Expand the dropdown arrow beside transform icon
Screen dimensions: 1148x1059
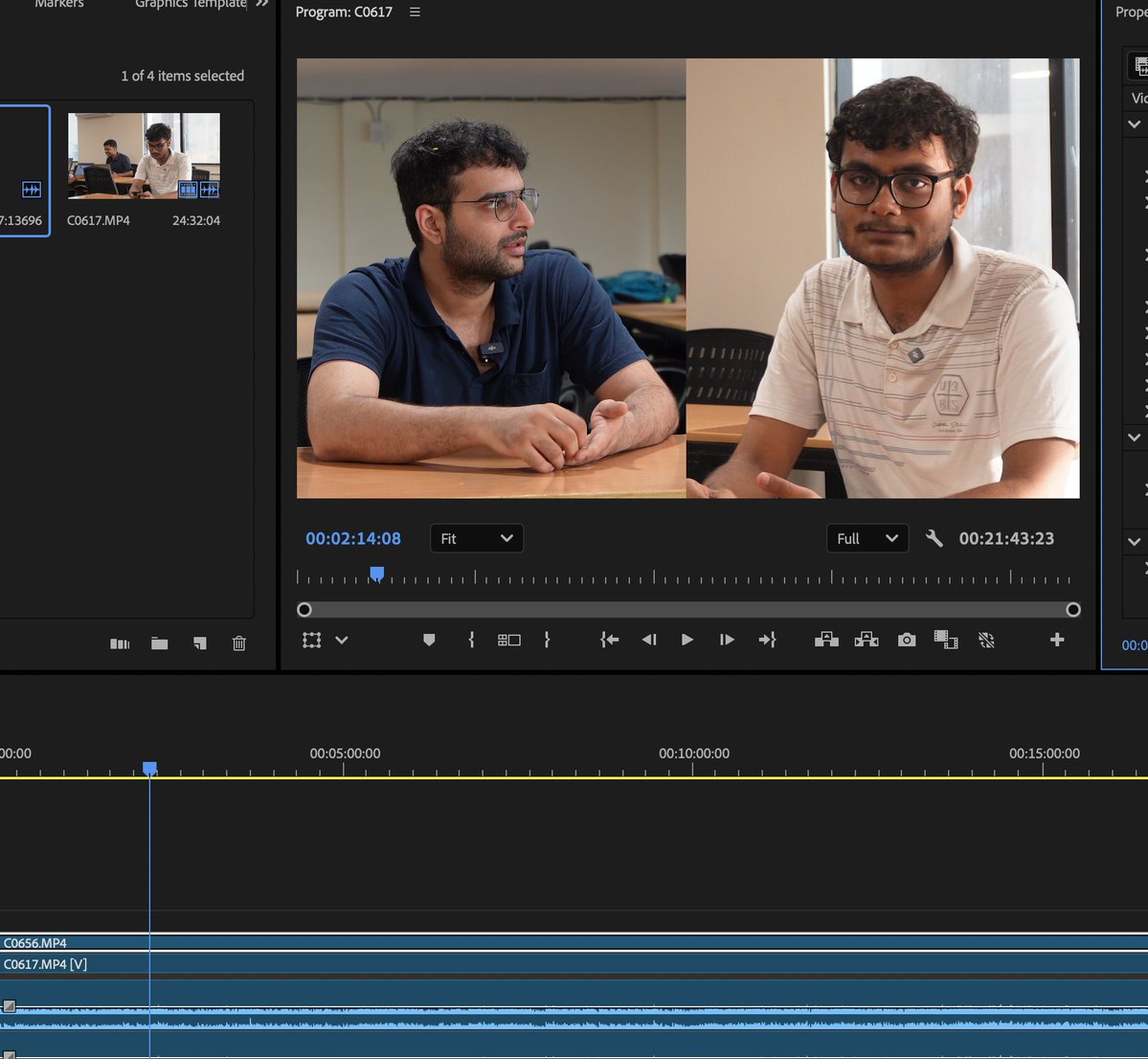pyautogui.click(x=341, y=640)
